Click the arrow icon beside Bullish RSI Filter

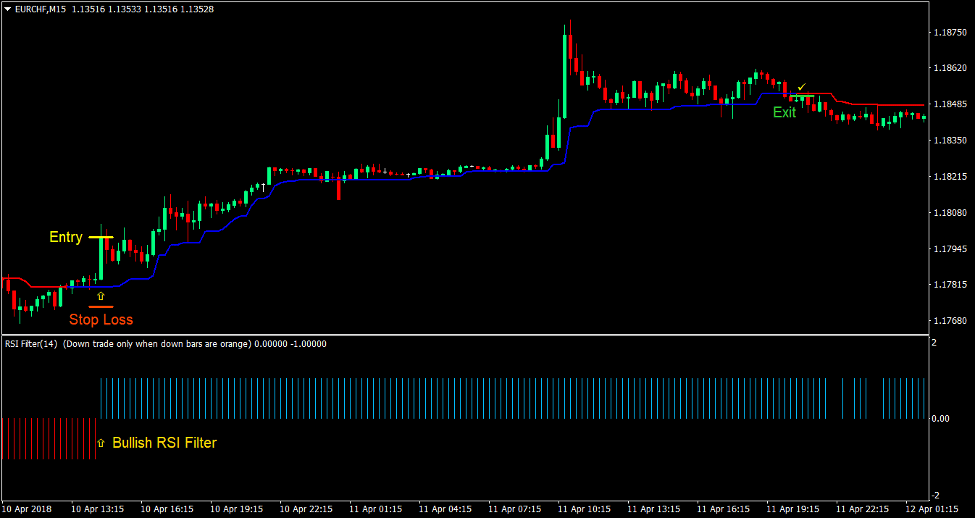pos(100,442)
